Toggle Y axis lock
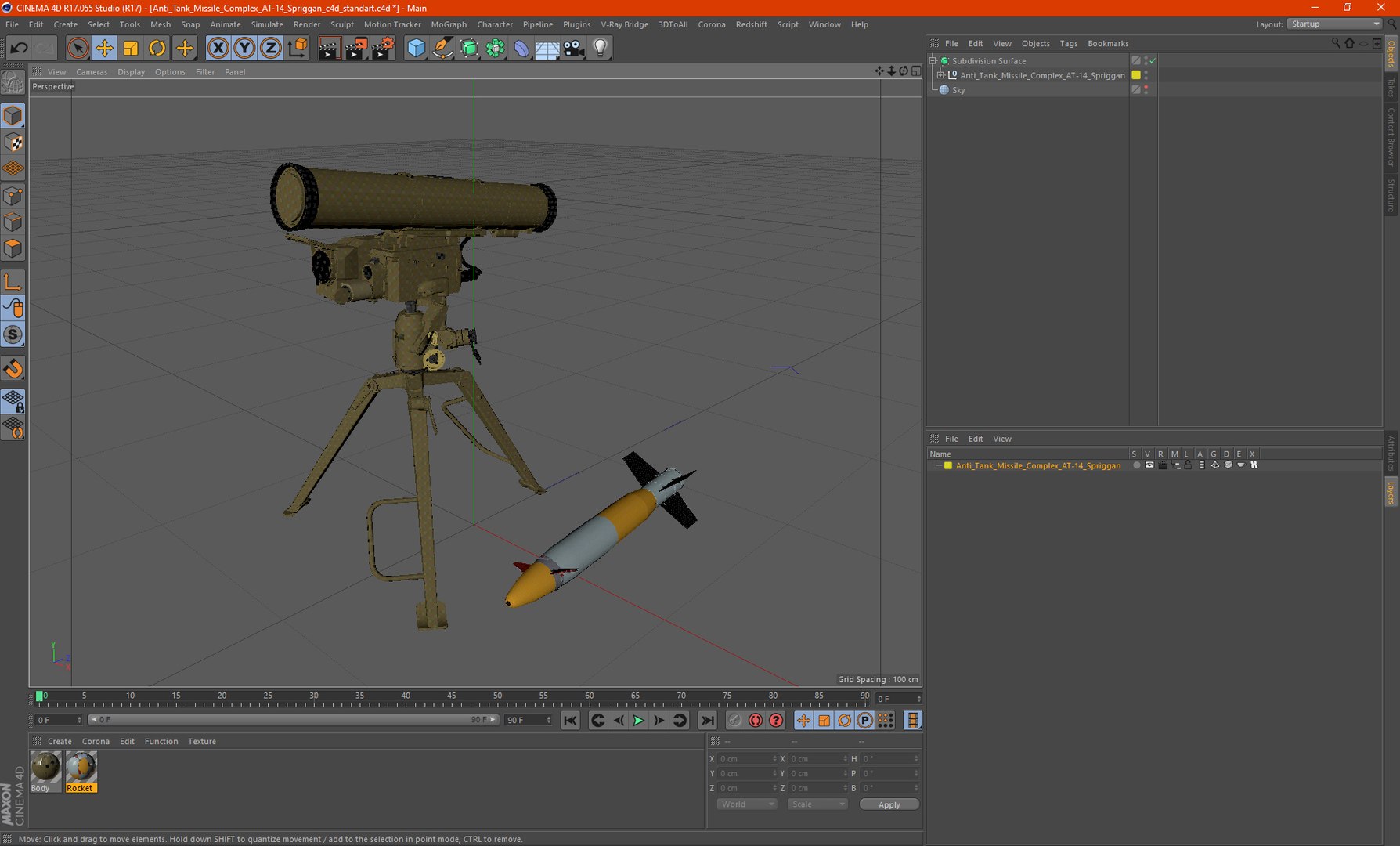The height and width of the screenshot is (846, 1400). click(x=244, y=48)
